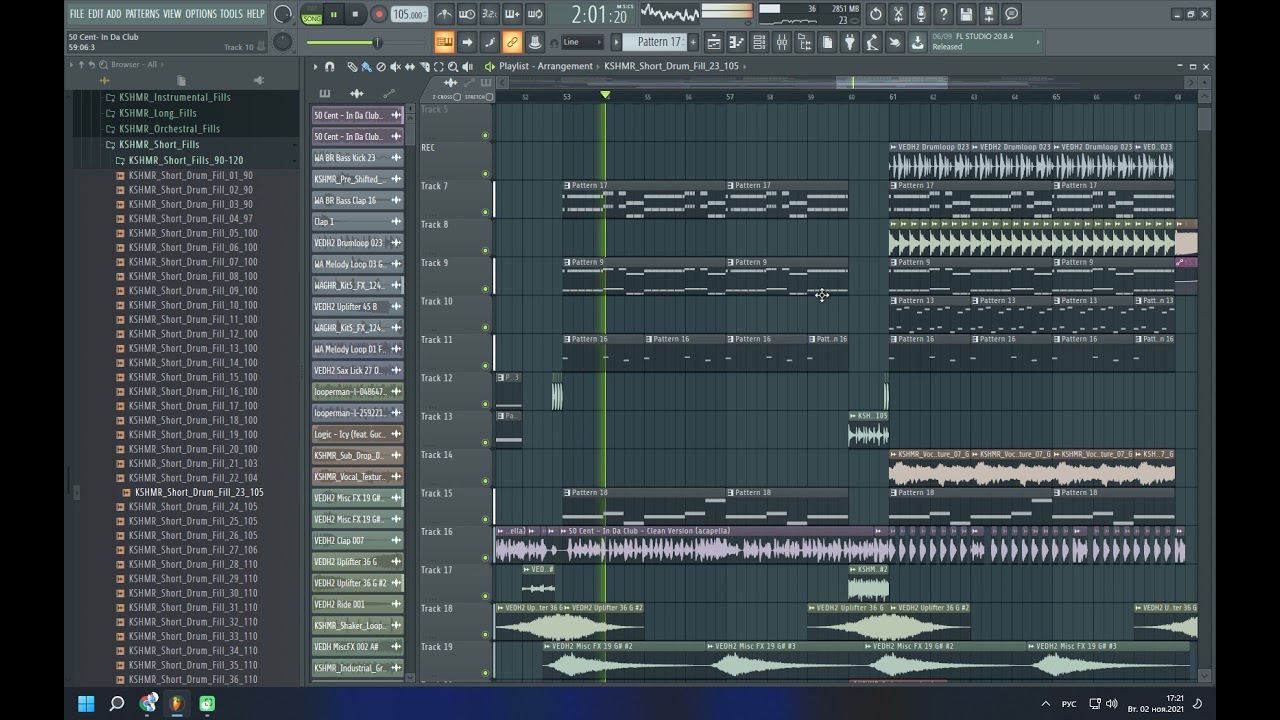The height and width of the screenshot is (720, 1280).
Task: Toggle Countdown before recording icon
Action: [x=488, y=14]
